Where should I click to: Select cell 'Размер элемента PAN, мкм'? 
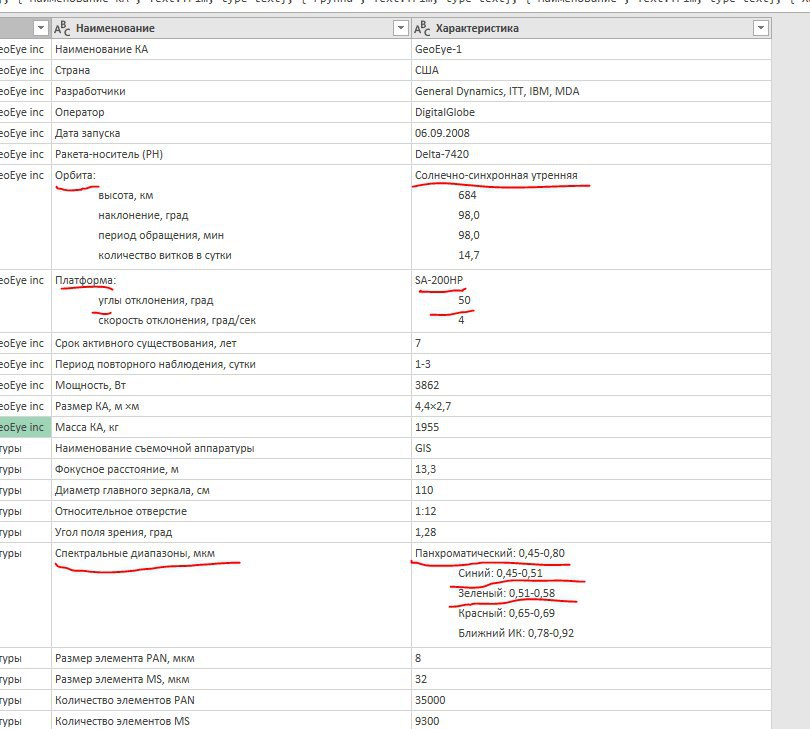coord(231,659)
